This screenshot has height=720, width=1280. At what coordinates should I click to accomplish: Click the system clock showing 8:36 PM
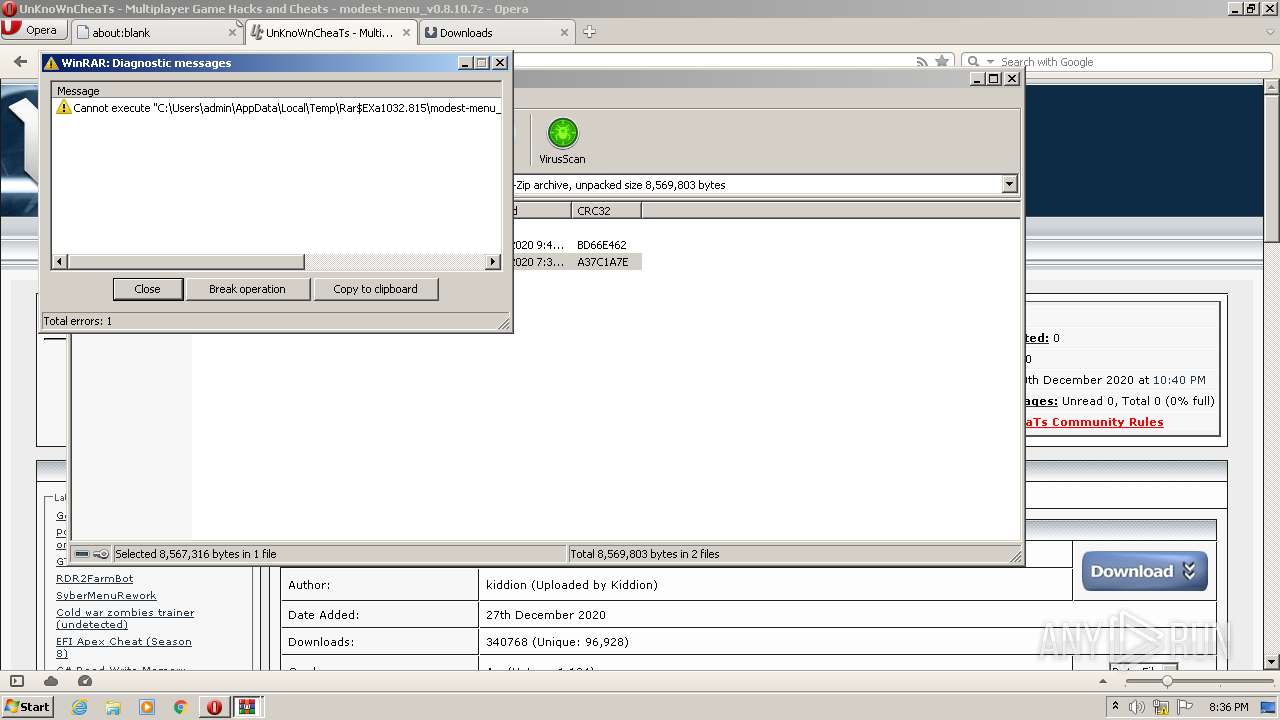(x=1229, y=707)
